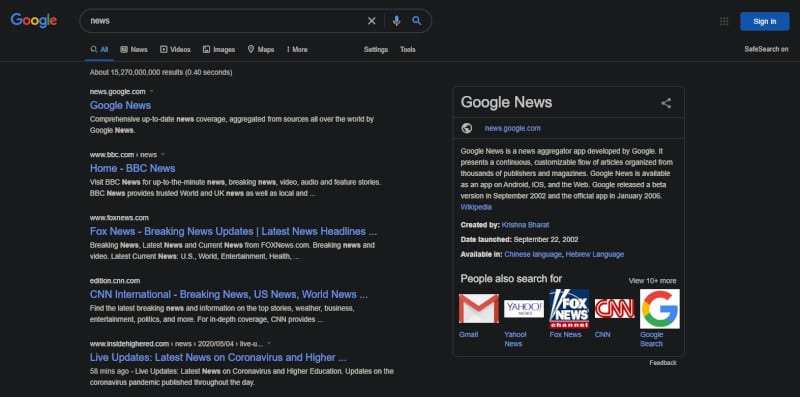Open the Chinese language link

533,254
